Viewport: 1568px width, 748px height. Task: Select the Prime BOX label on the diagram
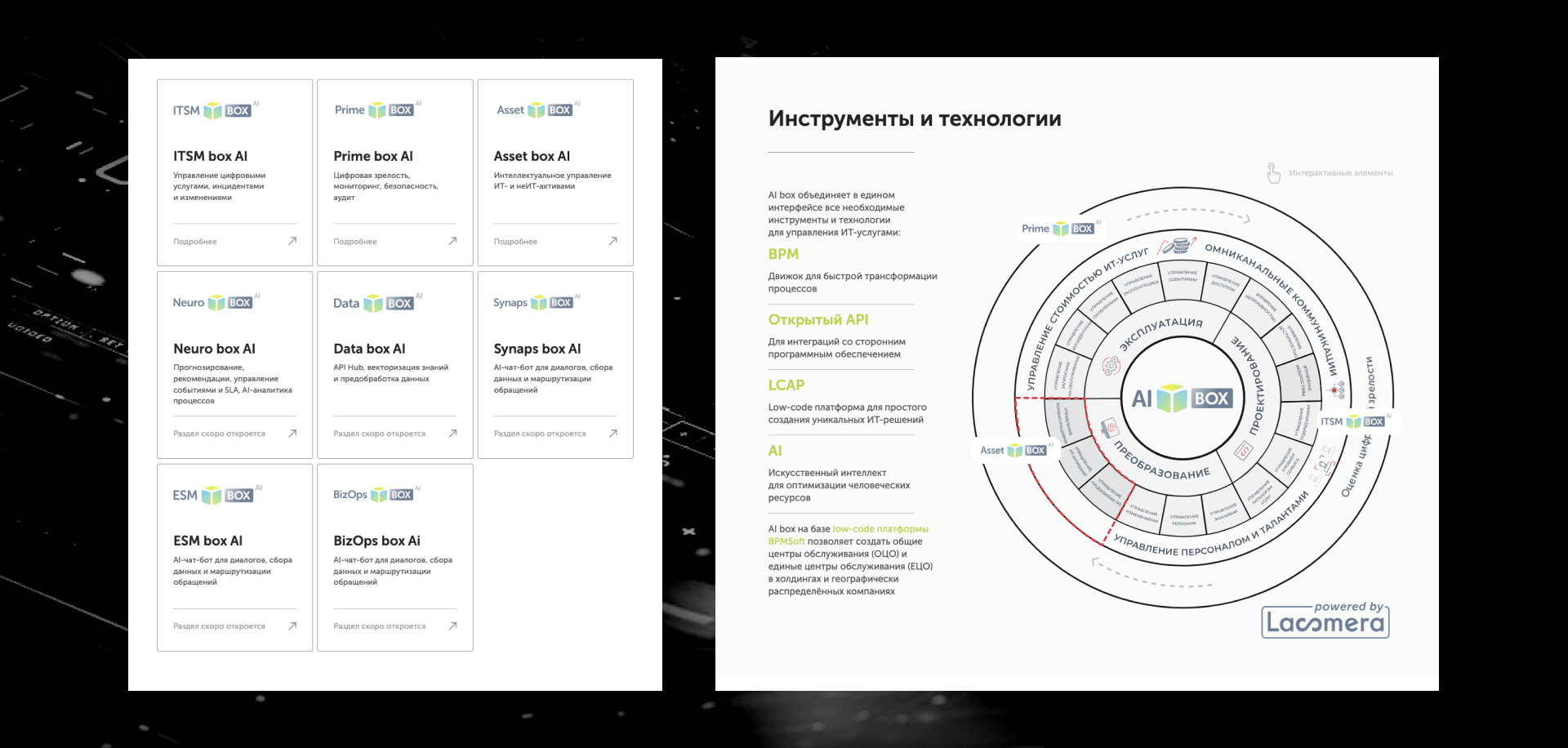point(1058,229)
